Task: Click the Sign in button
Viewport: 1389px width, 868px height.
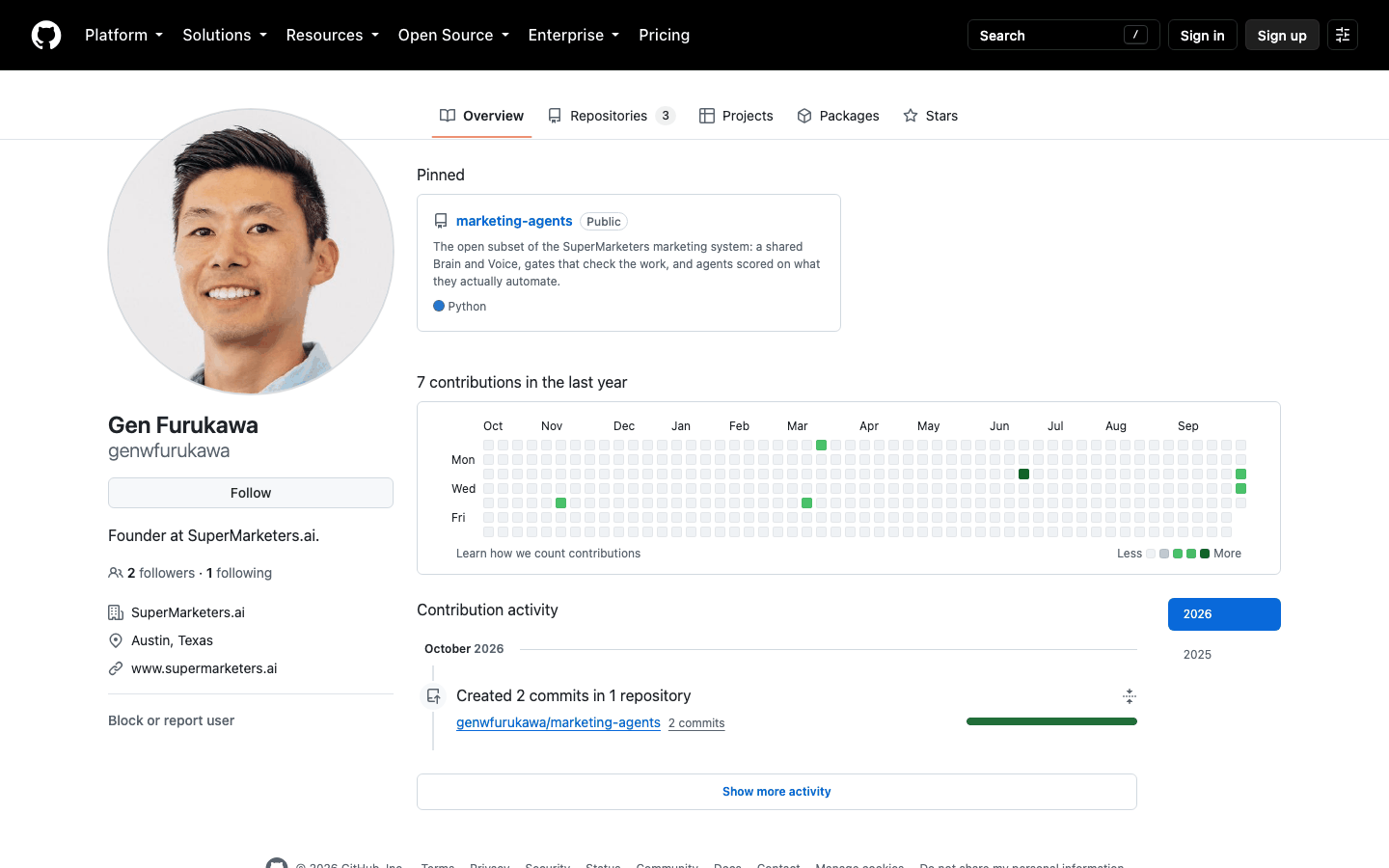Action: pos(1202,35)
